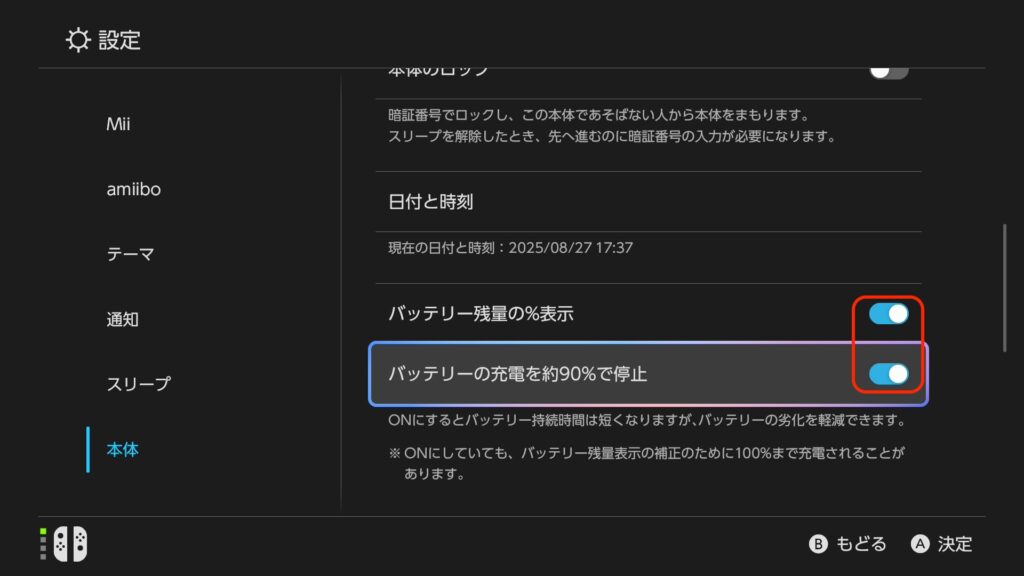Open the 通知 settings category
Viewport: 1024px width, 576px height.
[122, 320]
